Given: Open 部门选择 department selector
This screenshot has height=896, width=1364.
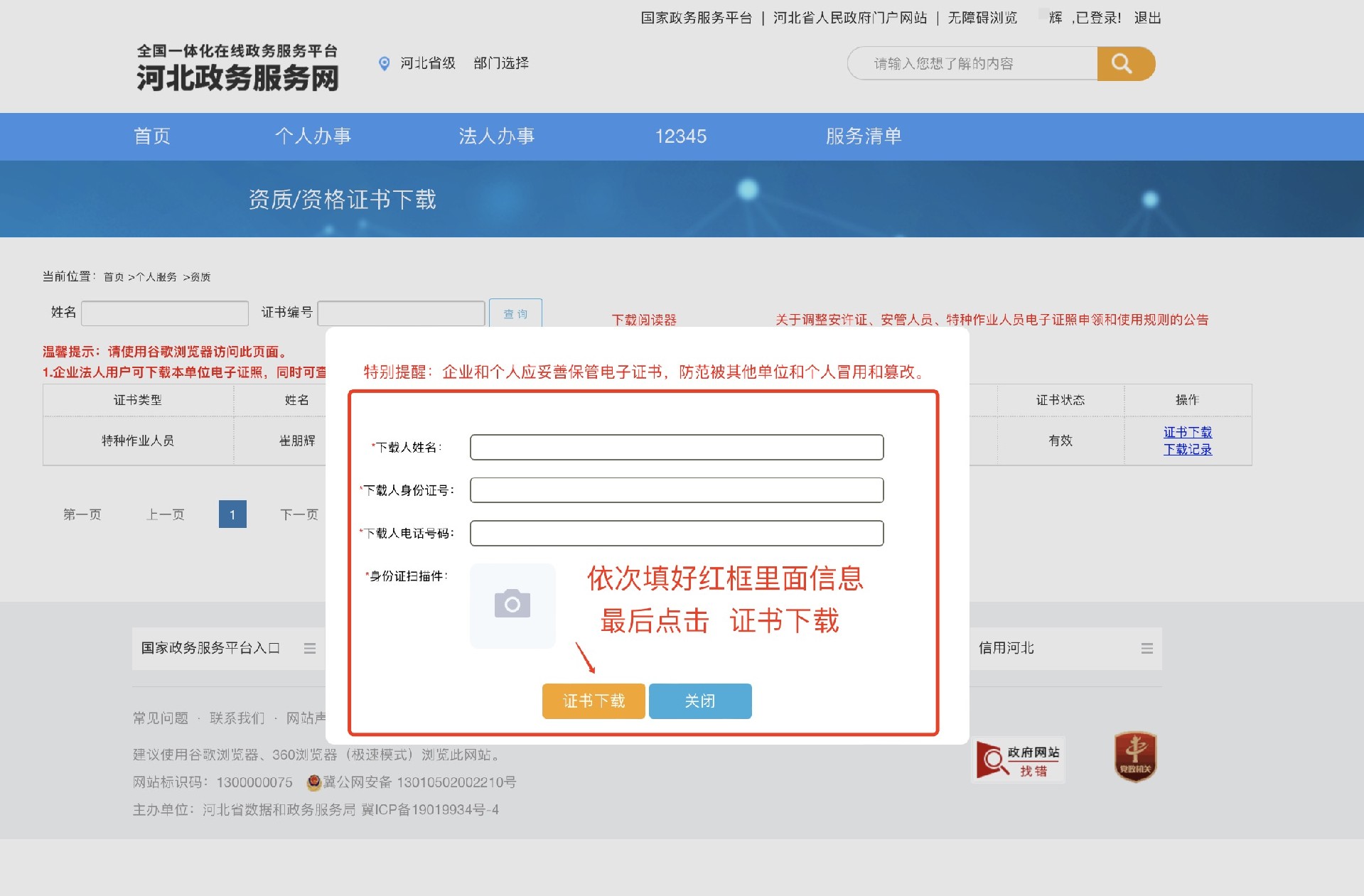Looking at the screenshot, I should point(501,63).
